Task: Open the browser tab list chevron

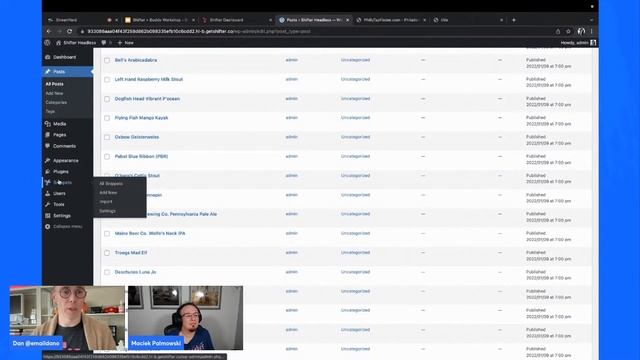Action: tap(591, 20)
